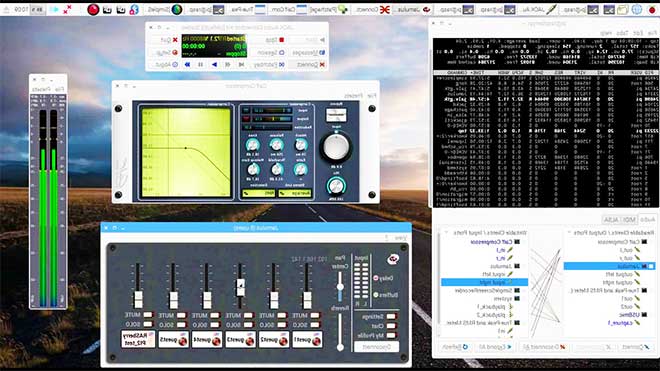The image size is (660, 371).
Task: Solo guest3 channel in Jamulus
Action: (x=248, y=324)
